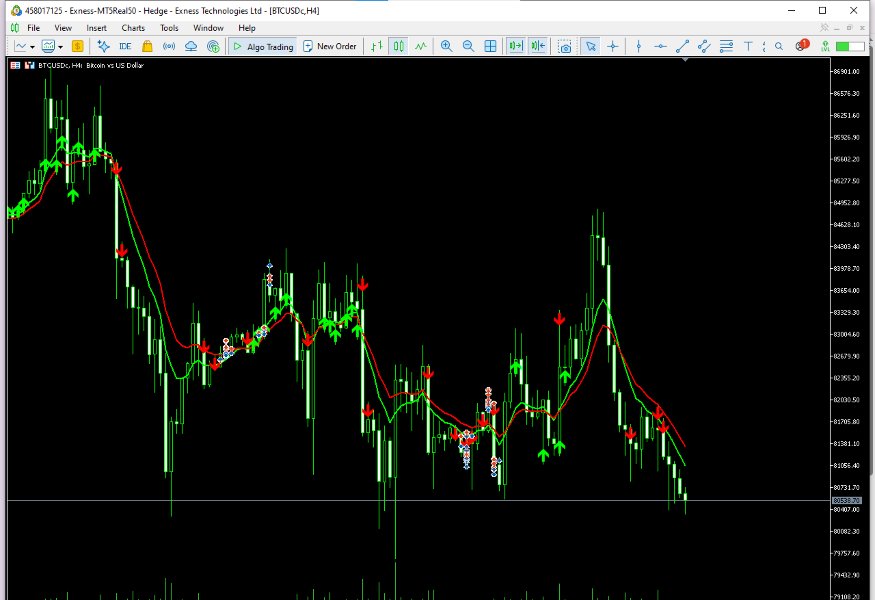Draw a vertical line

(x=639, y=46)
